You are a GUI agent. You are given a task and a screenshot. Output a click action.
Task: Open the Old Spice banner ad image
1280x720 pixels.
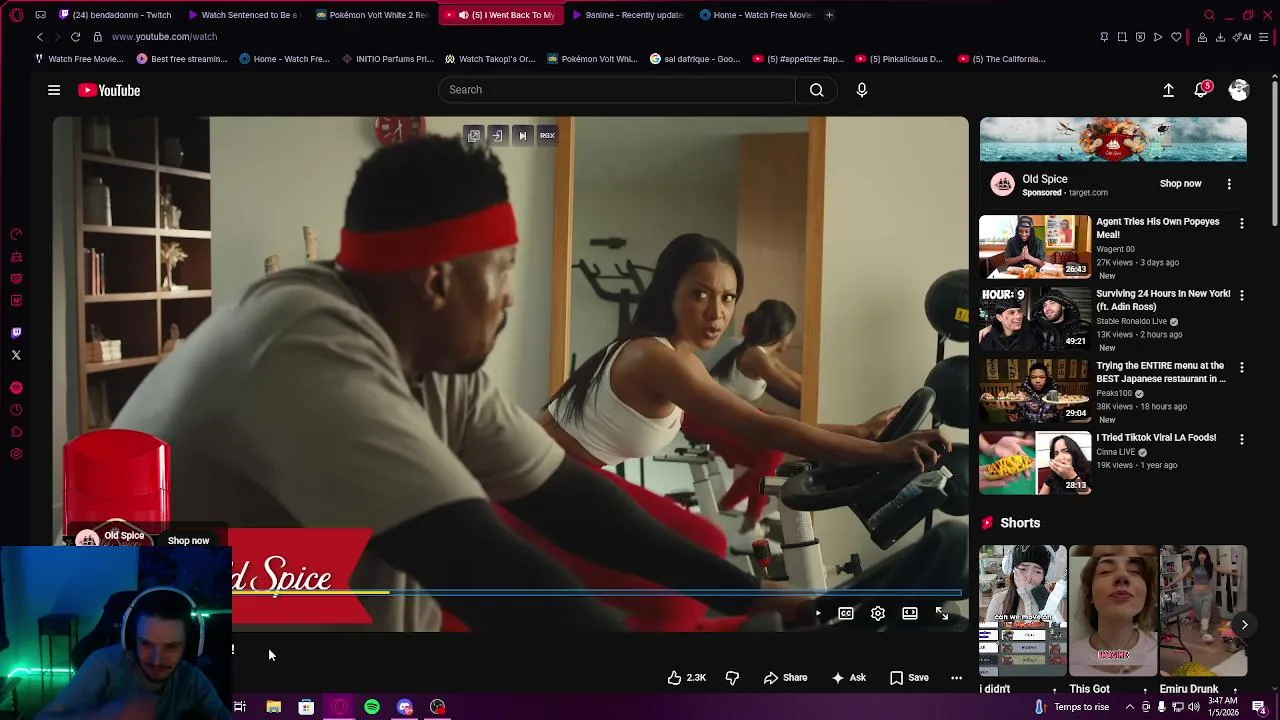coord(1113,139)
